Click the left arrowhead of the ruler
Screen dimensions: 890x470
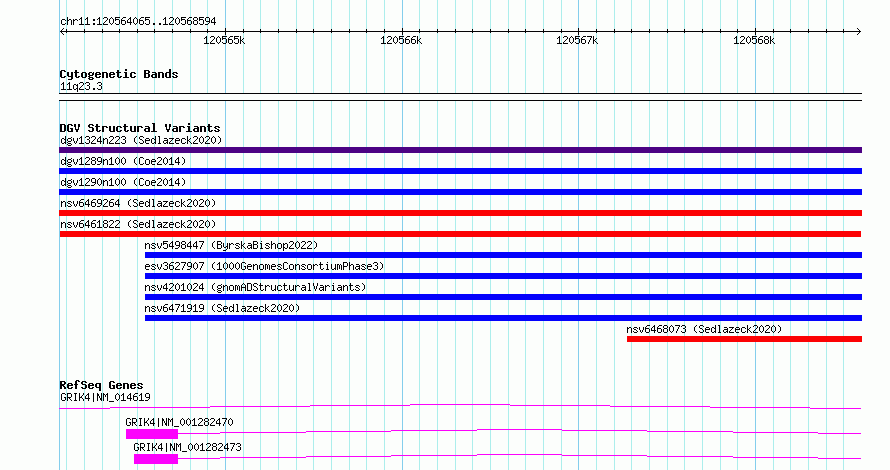[62, 32]
